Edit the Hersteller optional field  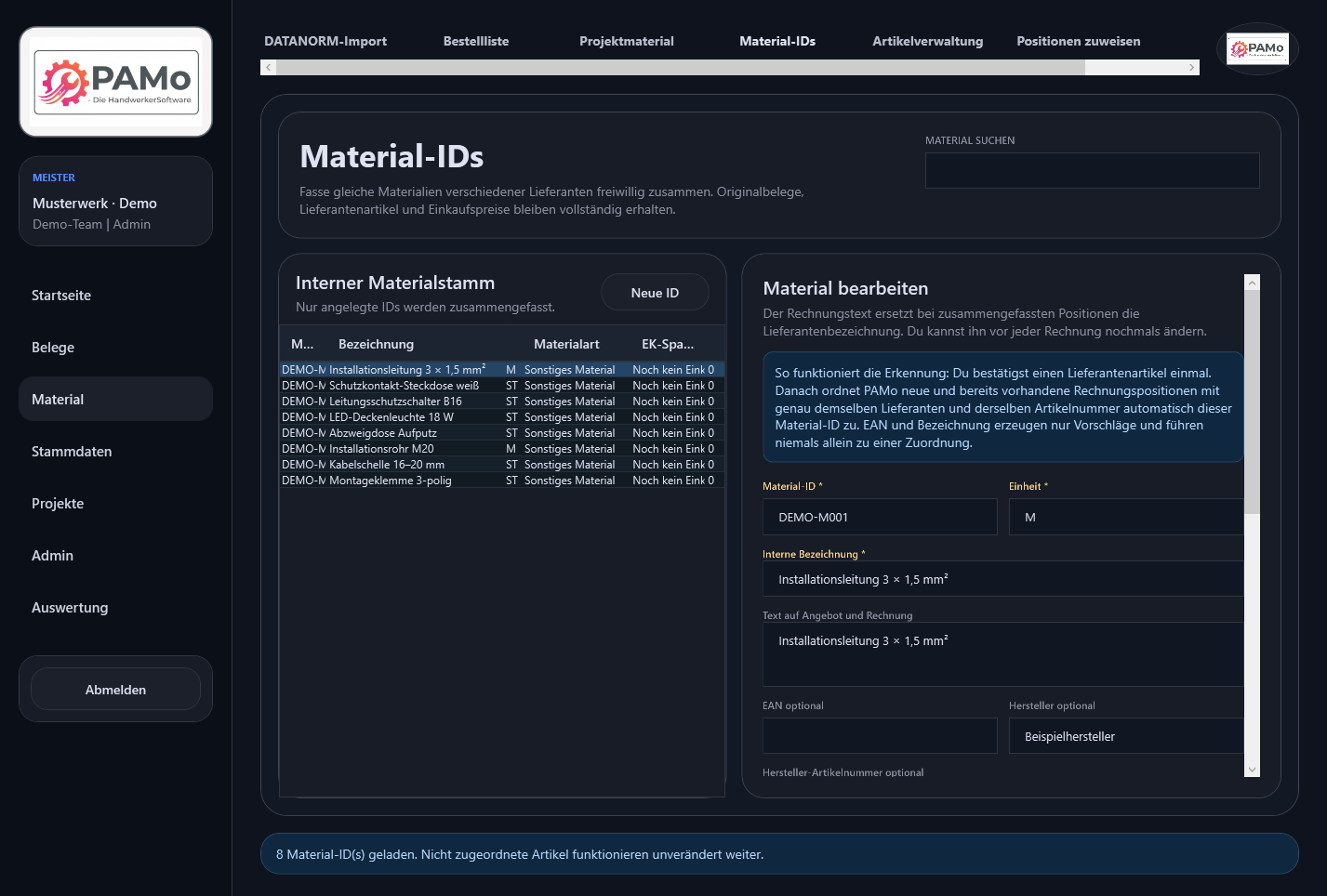point(1126,735)
